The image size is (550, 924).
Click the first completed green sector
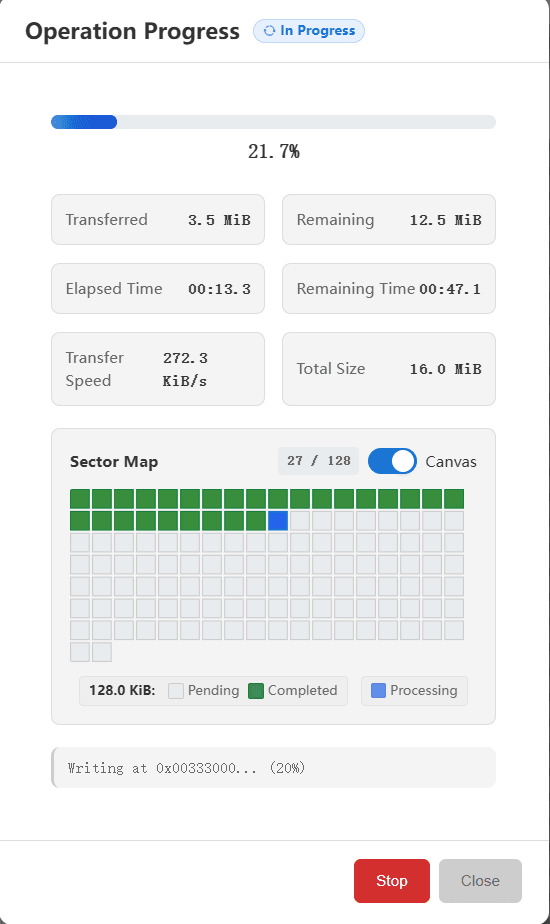coord(80,499)
